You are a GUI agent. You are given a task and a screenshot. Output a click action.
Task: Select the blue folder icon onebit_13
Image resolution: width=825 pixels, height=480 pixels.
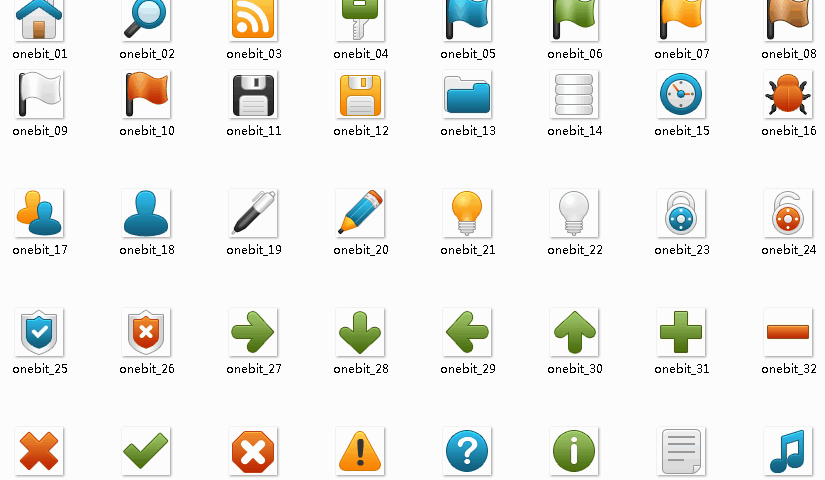click(x=467, y=94)
